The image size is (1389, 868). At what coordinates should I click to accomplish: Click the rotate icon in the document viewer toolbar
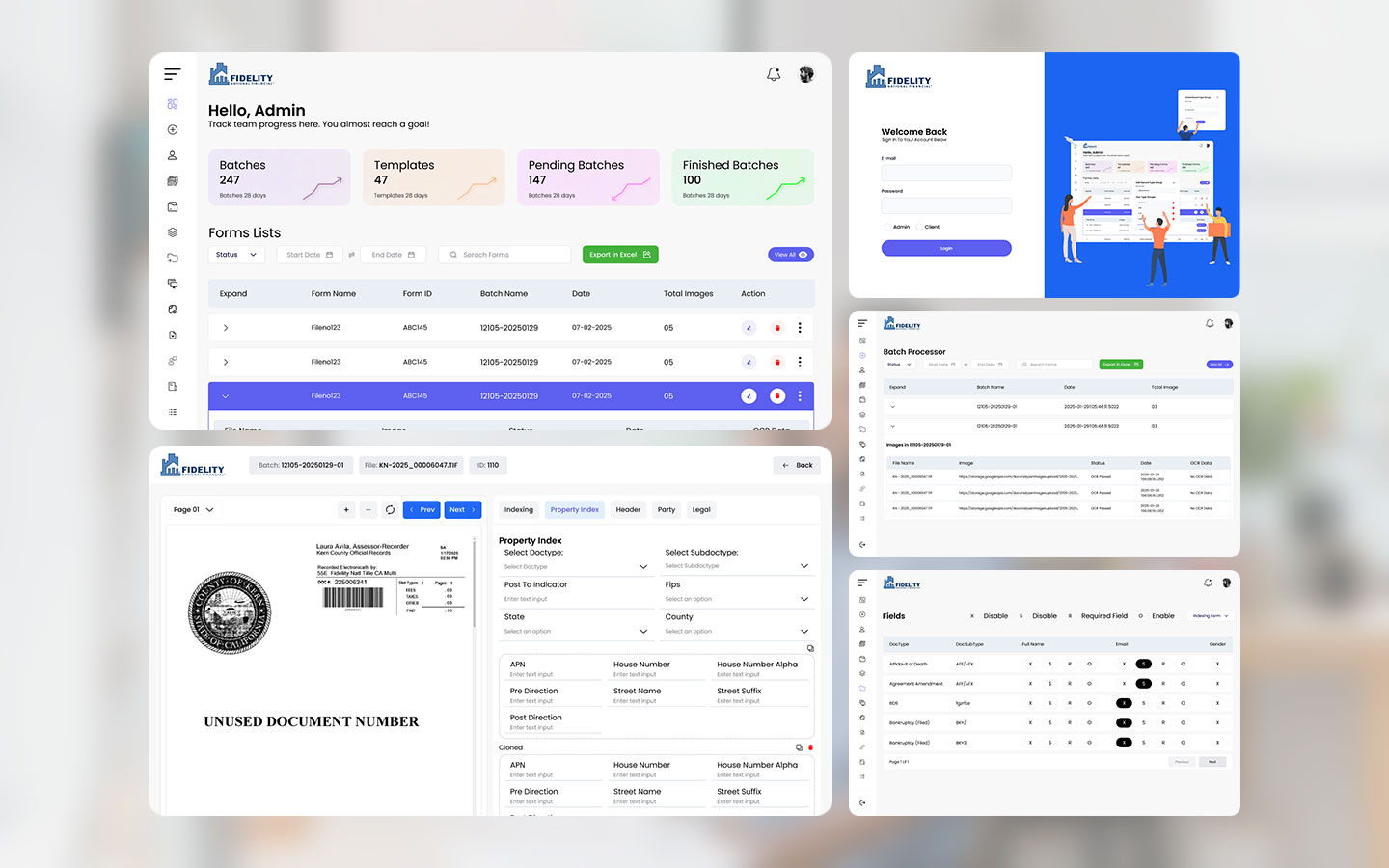[390, 510]
